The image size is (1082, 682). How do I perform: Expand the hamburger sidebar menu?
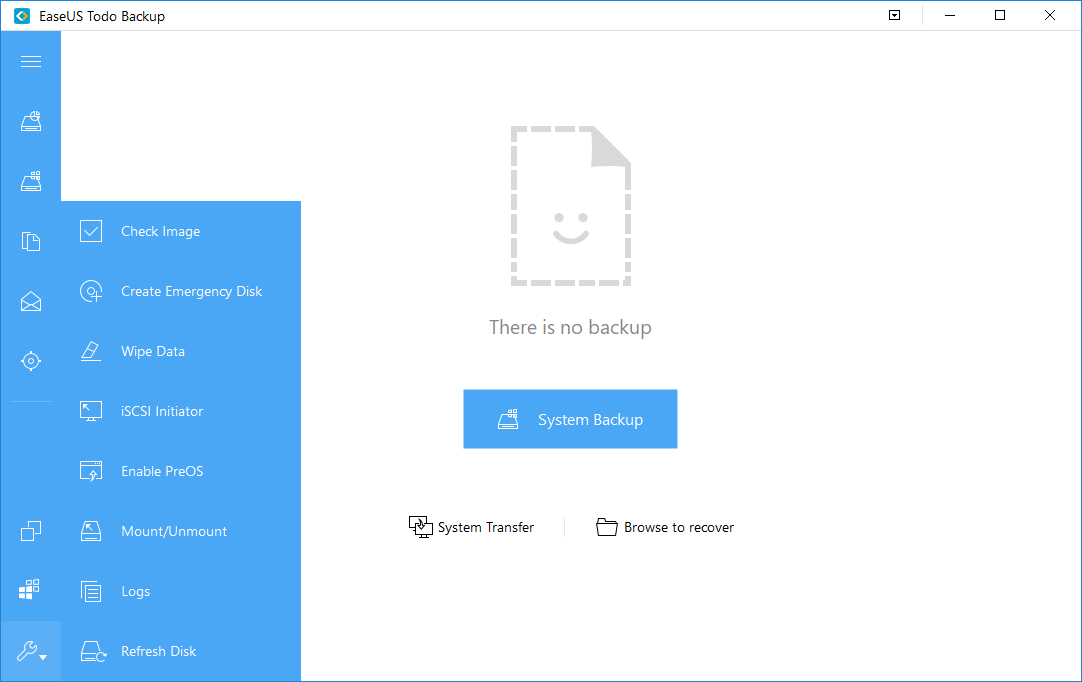31,61
